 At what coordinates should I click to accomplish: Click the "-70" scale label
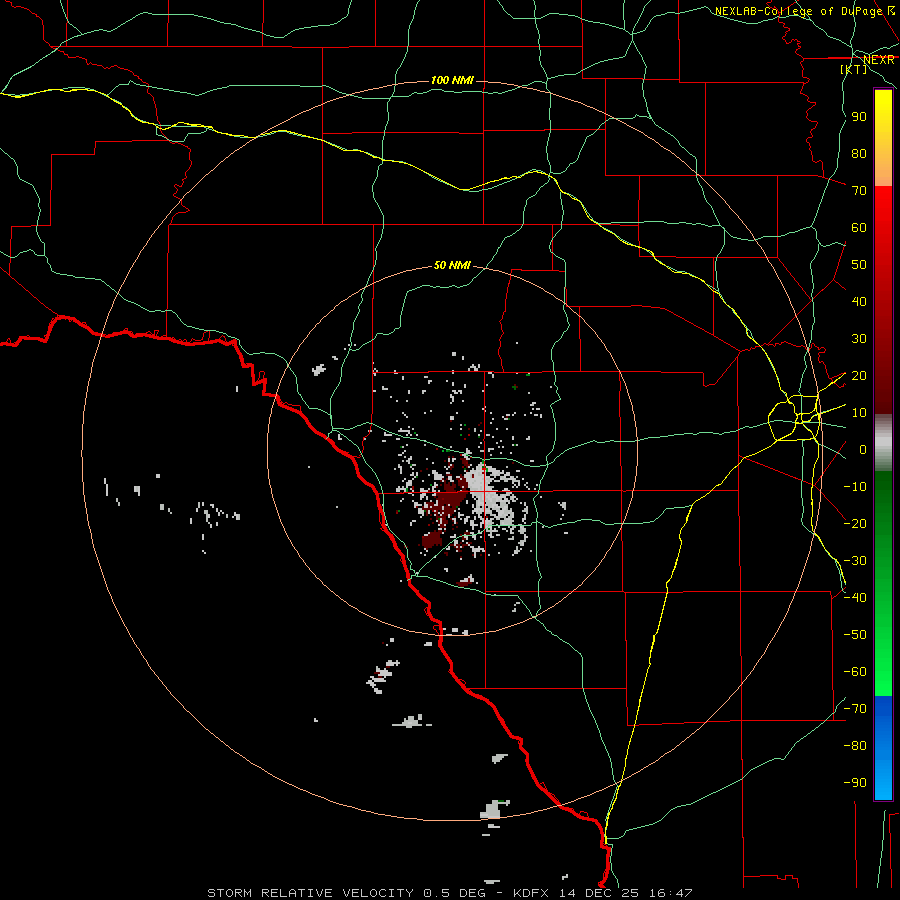tap(855, 708)
